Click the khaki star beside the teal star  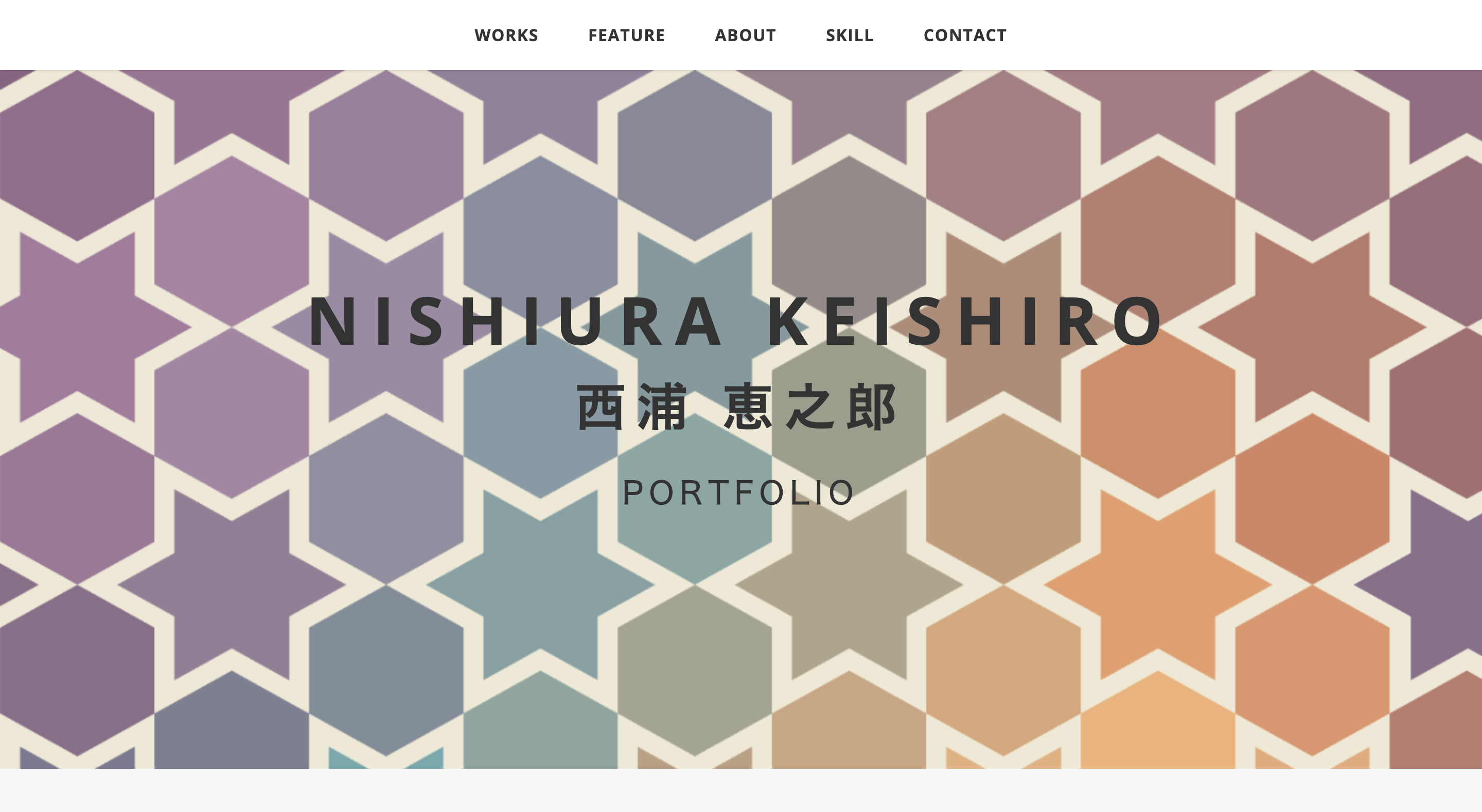tap(849, 585)
